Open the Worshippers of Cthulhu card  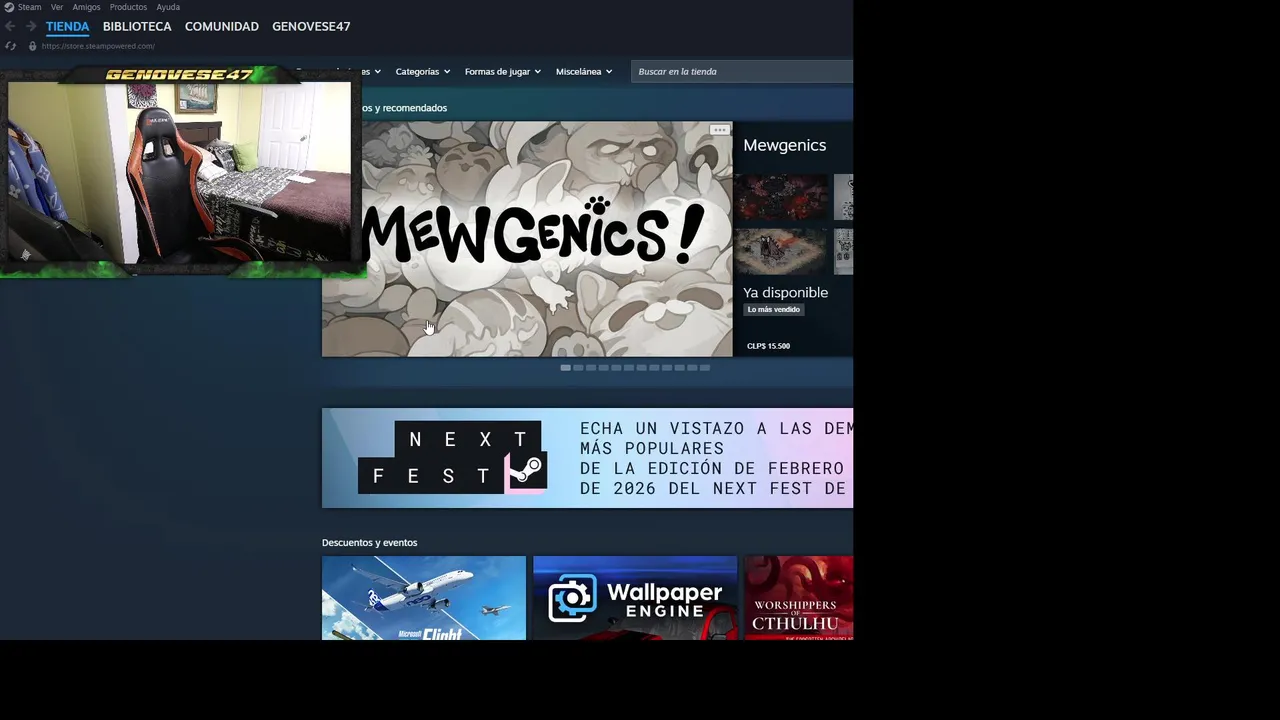tap(799, 598)
